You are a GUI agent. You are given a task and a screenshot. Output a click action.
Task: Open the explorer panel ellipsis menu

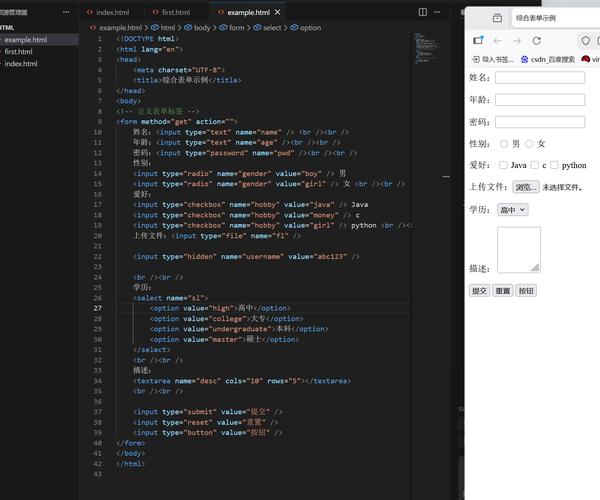[x=66, y=12]
